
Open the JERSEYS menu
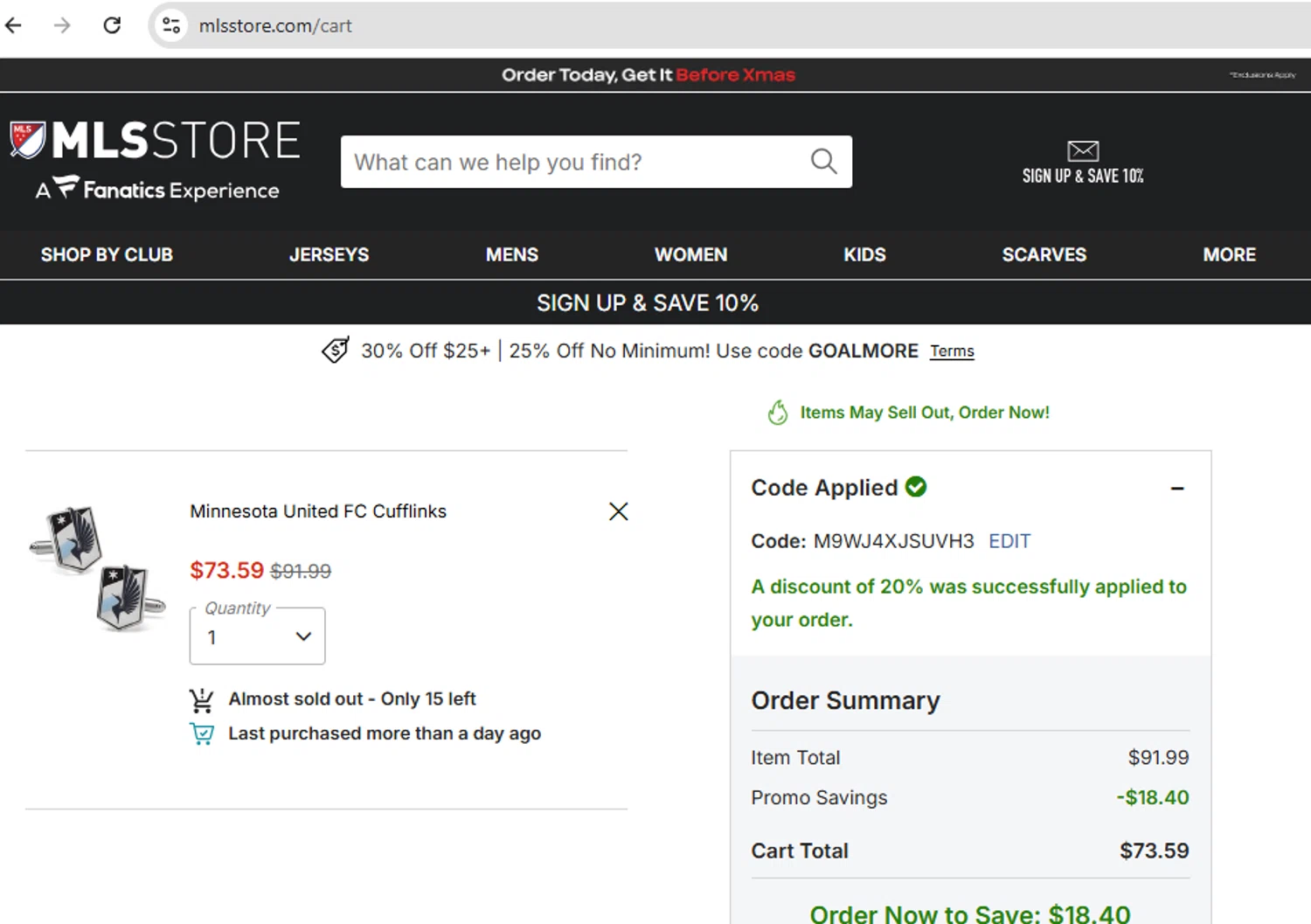click(329, 255)
